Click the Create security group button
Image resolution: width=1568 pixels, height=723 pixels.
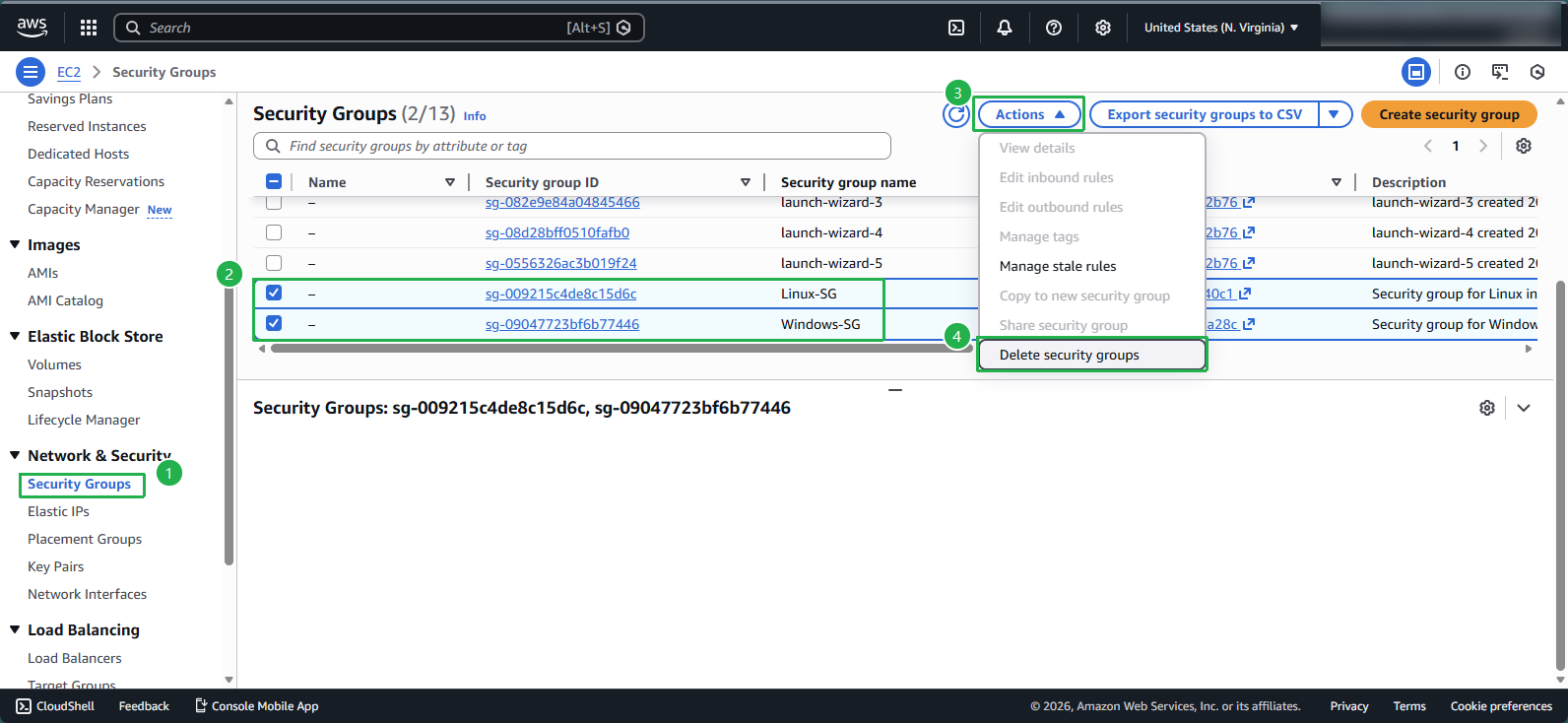[x=1448, y=114]
